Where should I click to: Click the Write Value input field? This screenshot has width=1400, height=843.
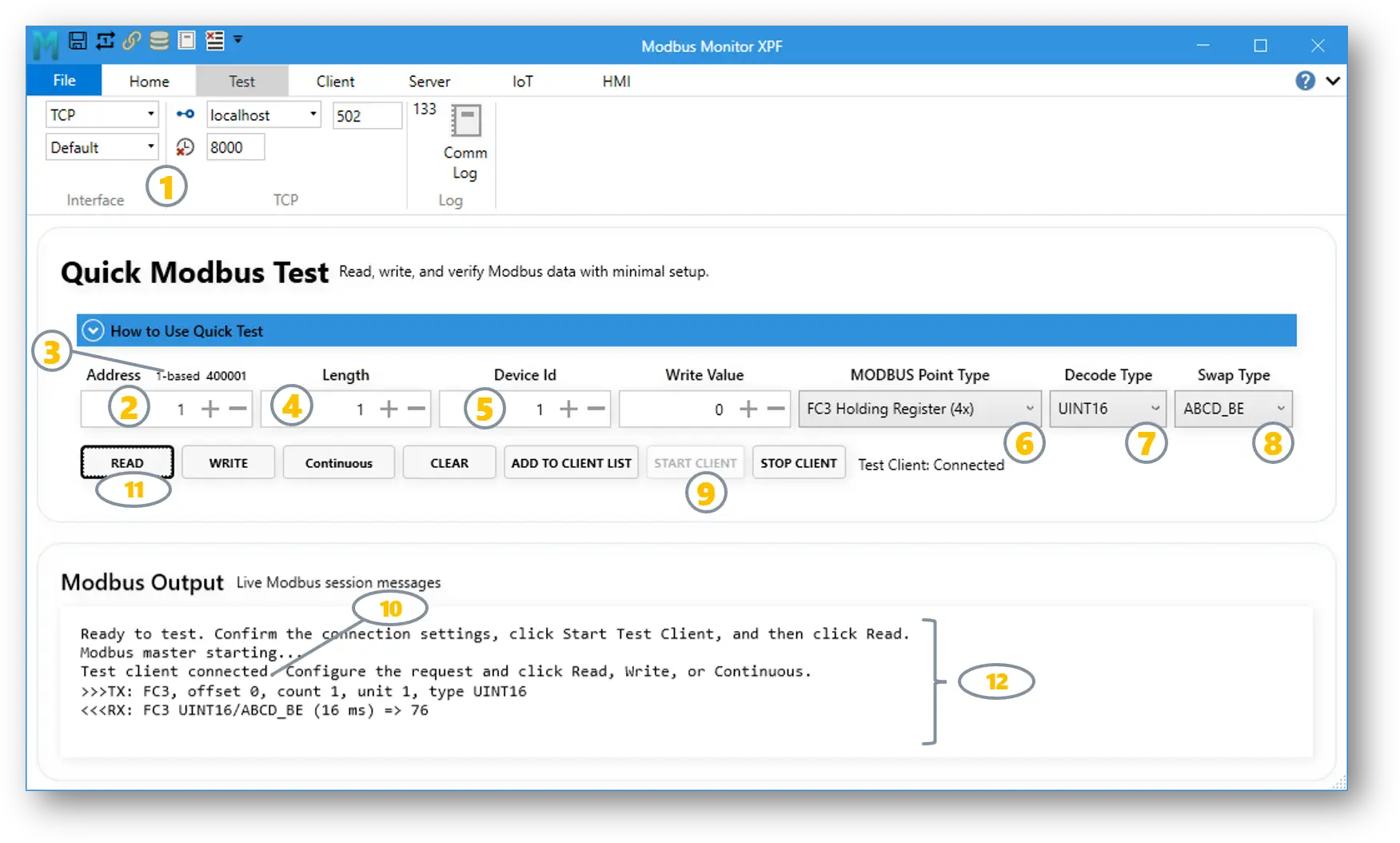point(704,409)
